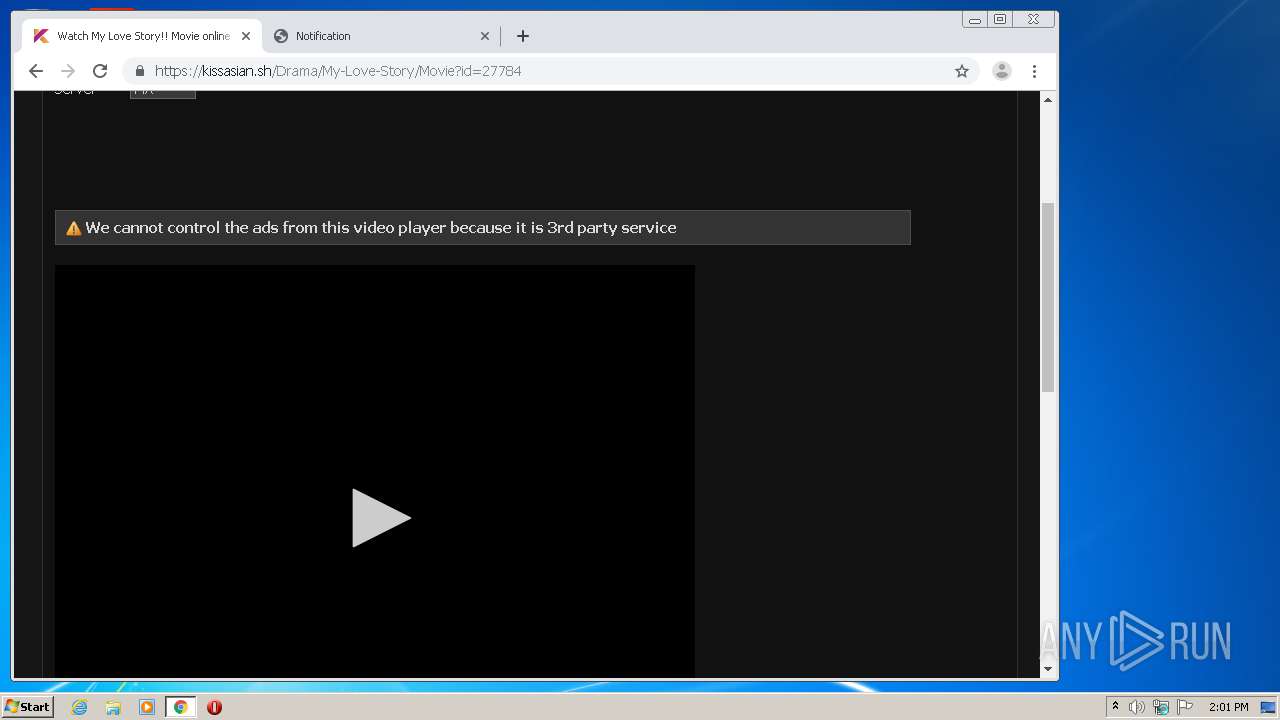Play the video with the play button
This screenshot has width=1280, height=720.
pos(381,518)
